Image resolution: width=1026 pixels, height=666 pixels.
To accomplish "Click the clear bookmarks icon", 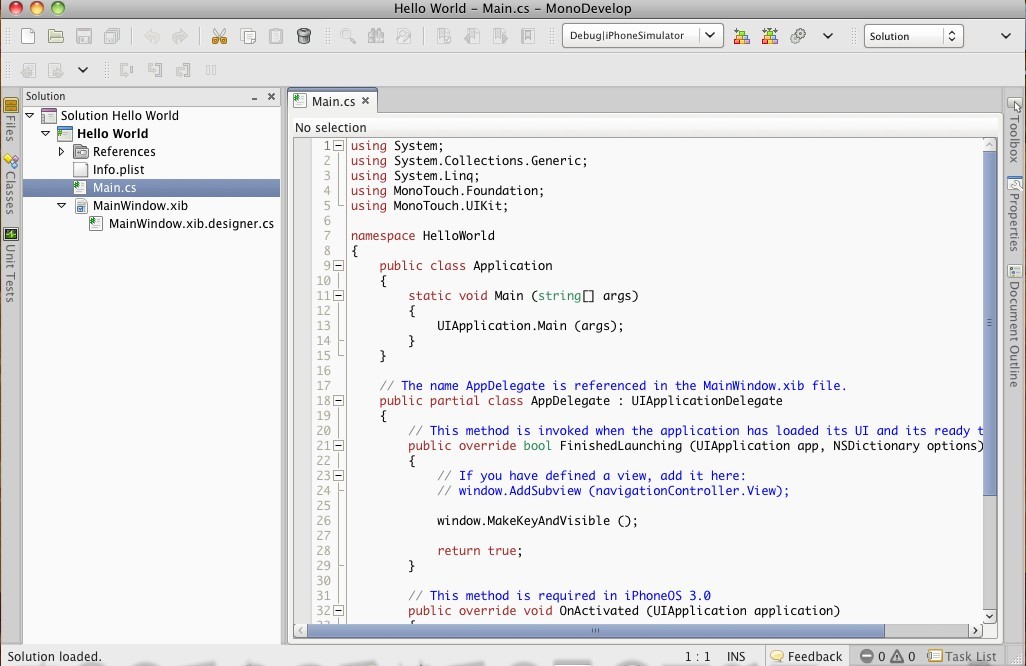I will coord(528,36).
